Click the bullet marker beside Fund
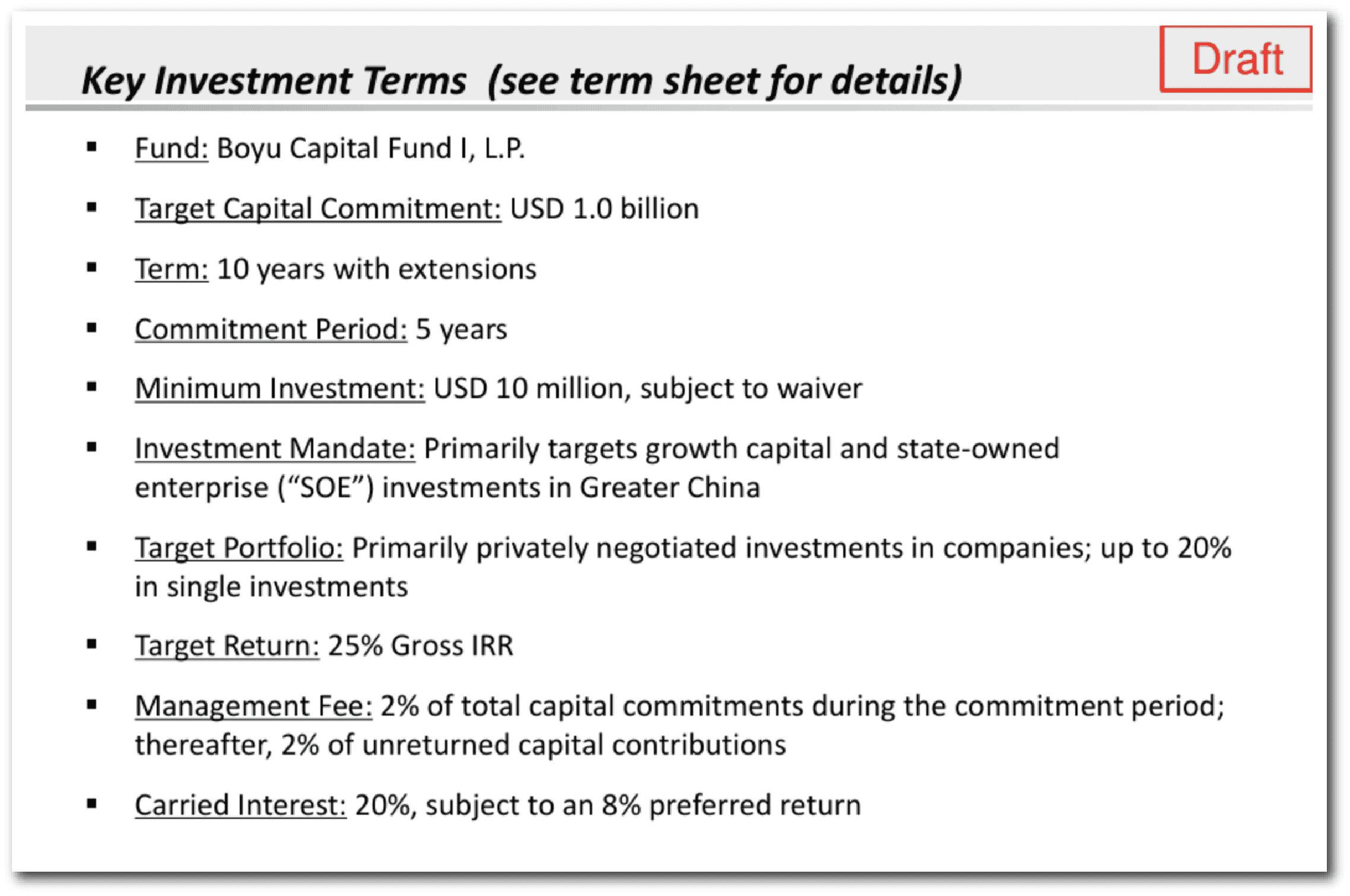This screenshot has height=896, width=1350. point(91,147)
